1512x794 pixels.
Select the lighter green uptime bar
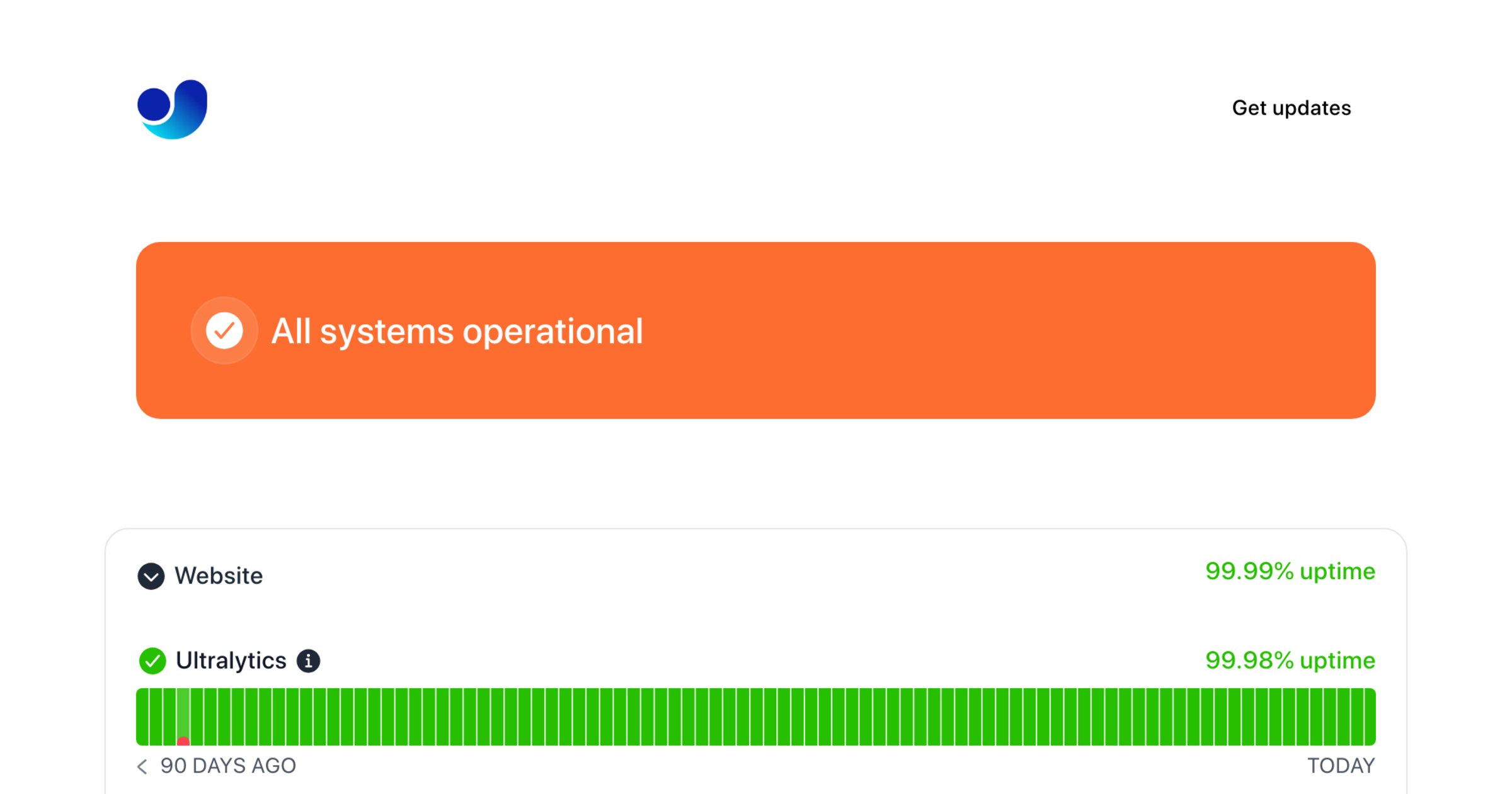(183, 712)
